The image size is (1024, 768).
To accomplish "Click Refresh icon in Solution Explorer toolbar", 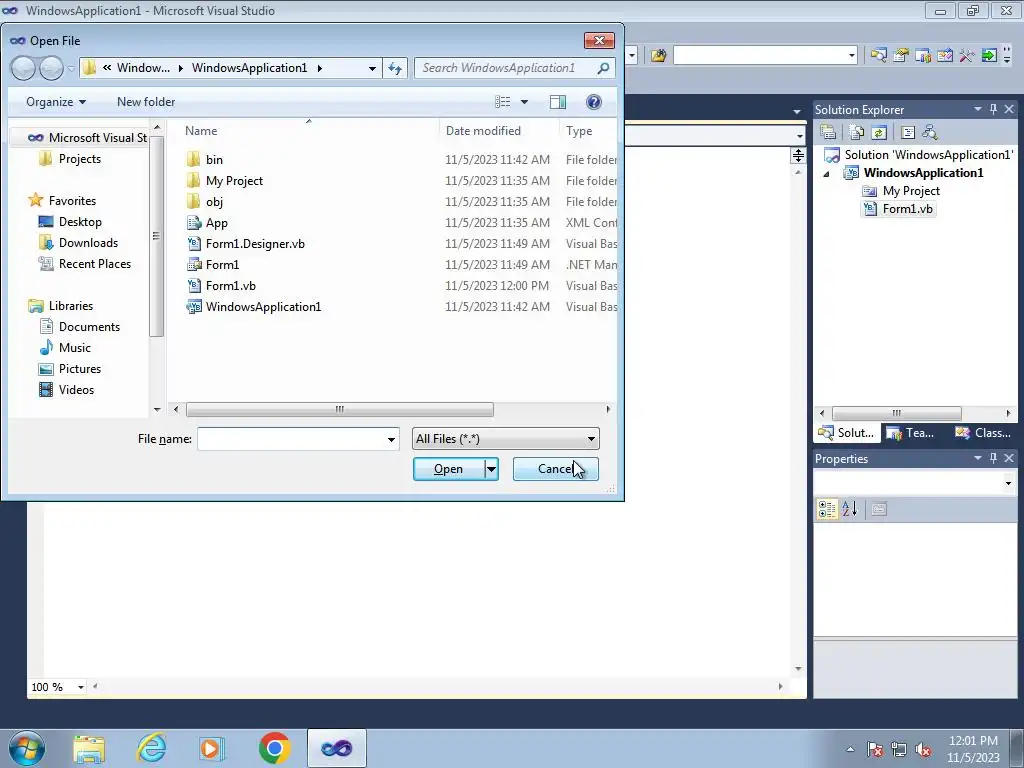I will [x=879, y=133].
